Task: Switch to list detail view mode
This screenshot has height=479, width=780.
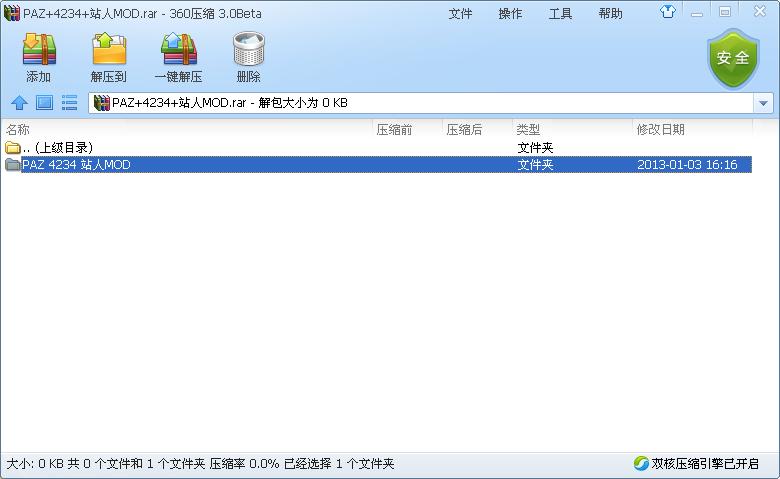Action: [x=69, y=103]
